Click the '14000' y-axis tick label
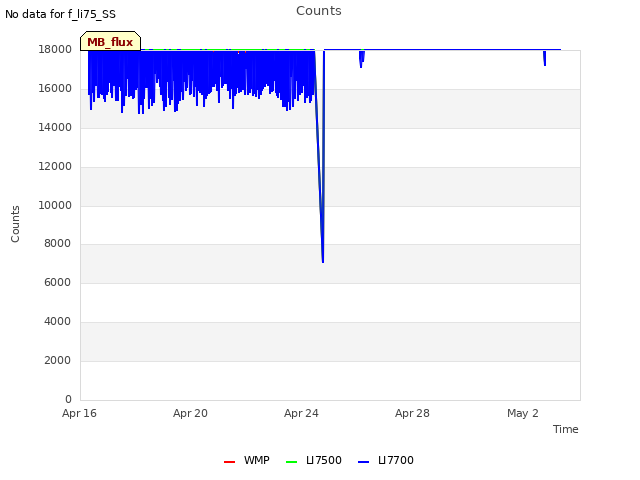640x480 pixels. click(55, 127)
